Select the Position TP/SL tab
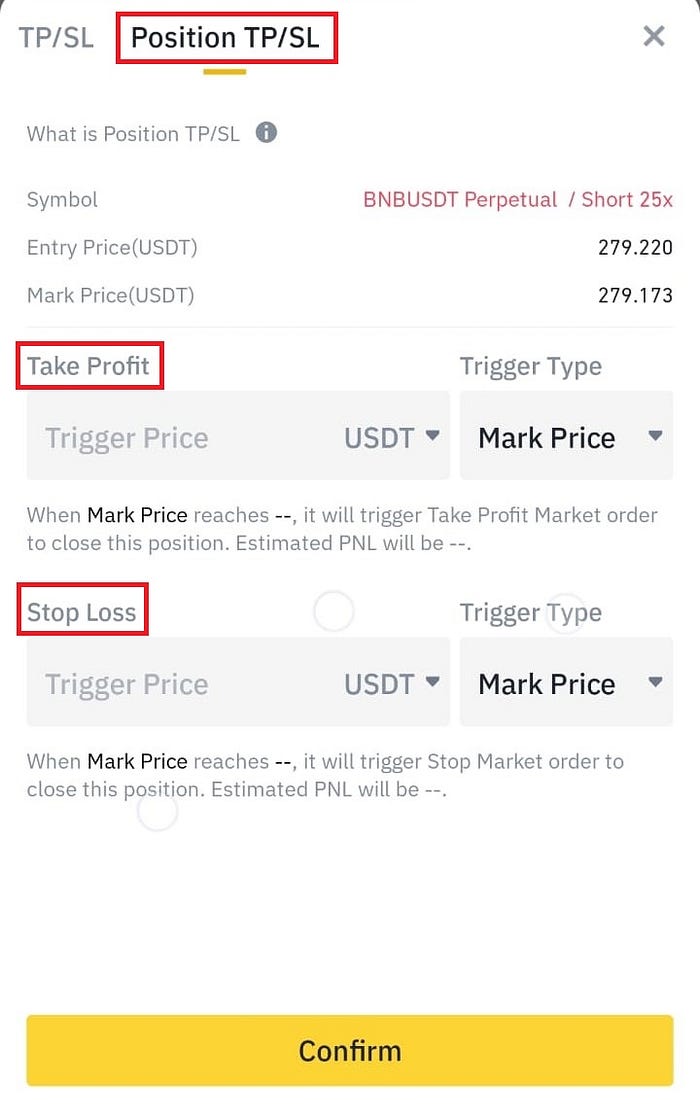The image size is (700, 1115). tap(226, 38)
